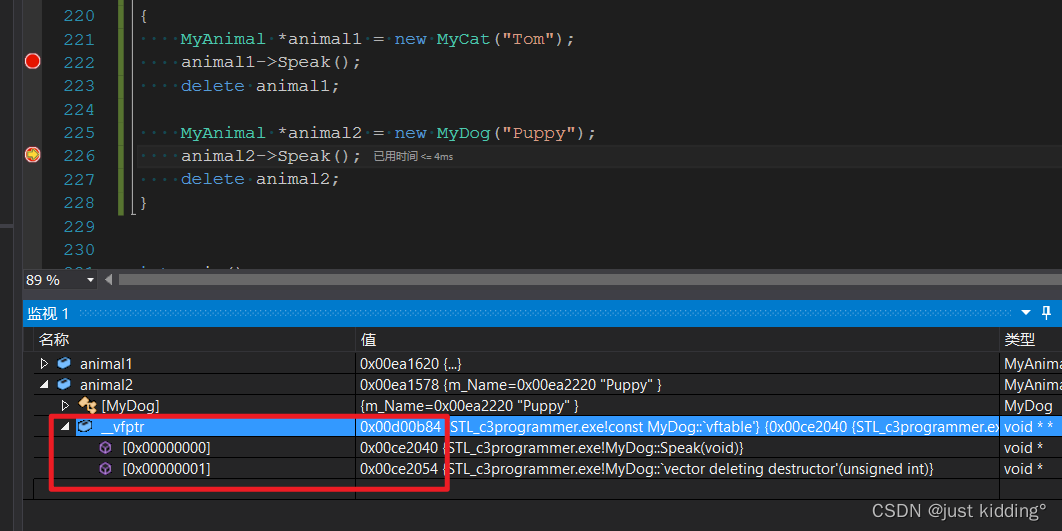
Task: Click animal1->Speak(); on line 222
Action: pyautogui.click(x=271, y=62)
